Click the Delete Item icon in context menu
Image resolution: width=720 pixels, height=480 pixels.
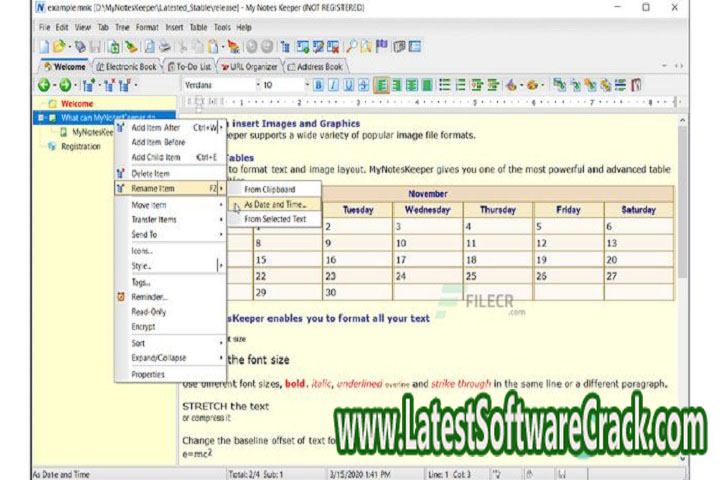tap(121, 173)
